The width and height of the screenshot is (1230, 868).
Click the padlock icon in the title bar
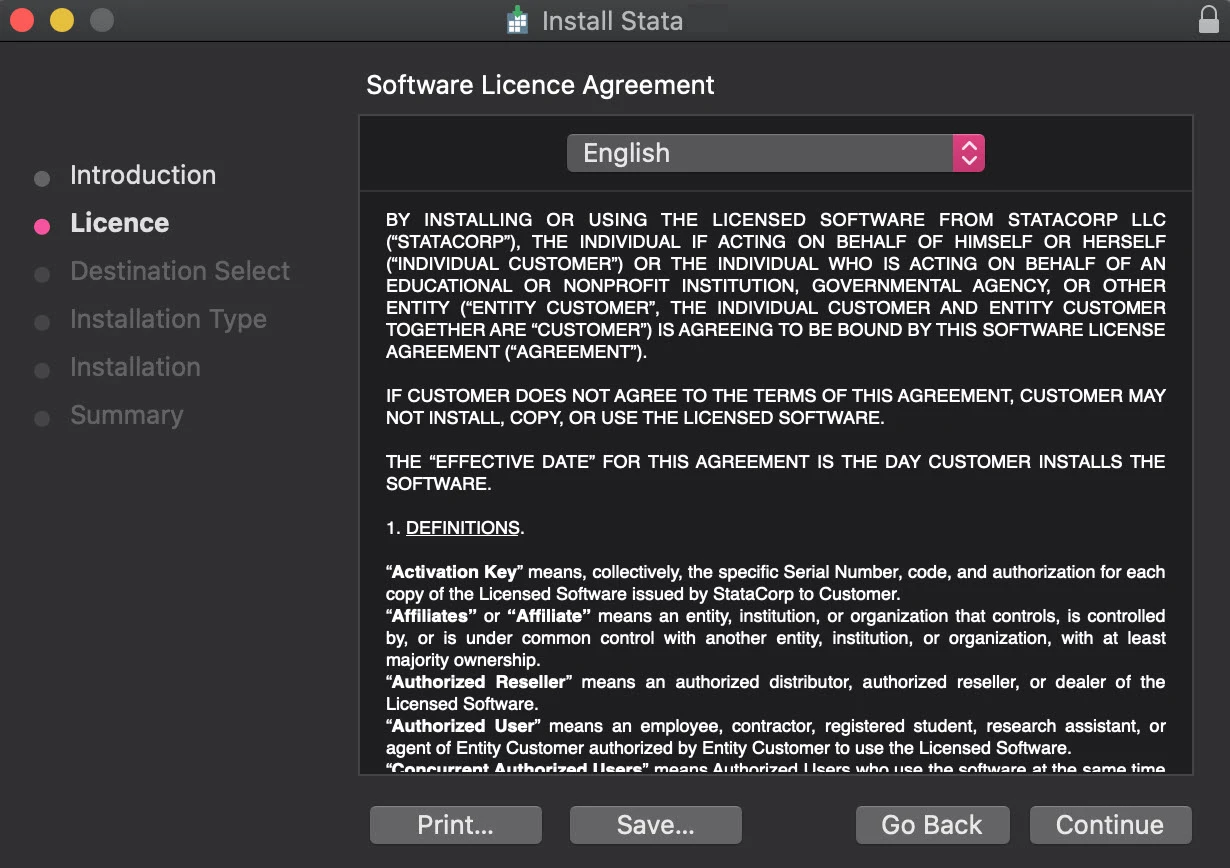click(1208, 20)
